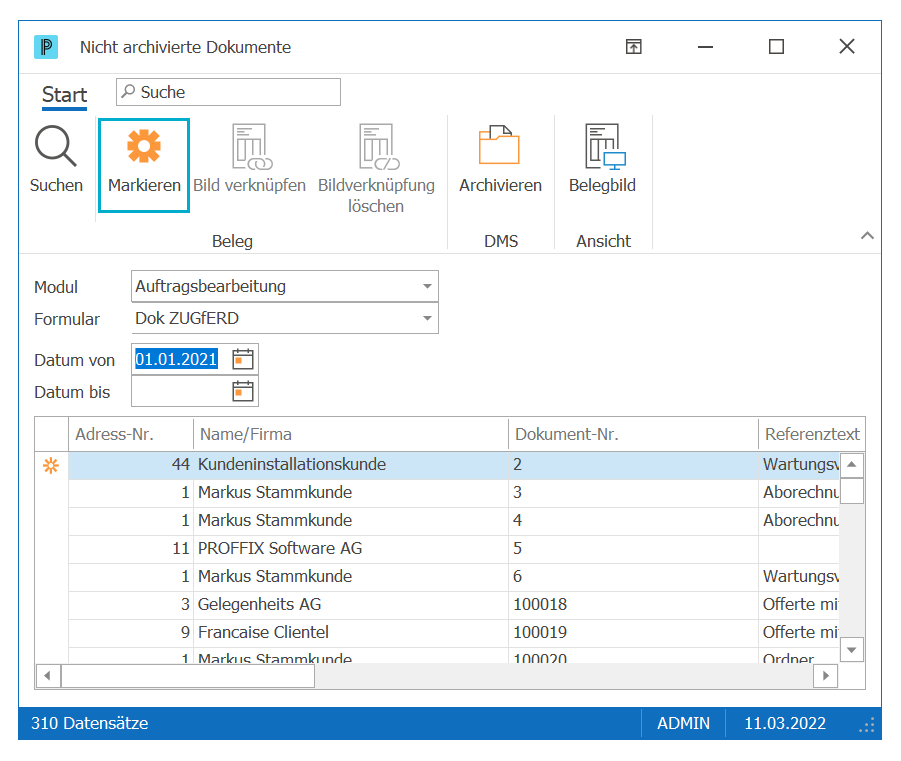901x761 pixels.
Task: Click address number 11 cell
Action: [x=131, y=548]
